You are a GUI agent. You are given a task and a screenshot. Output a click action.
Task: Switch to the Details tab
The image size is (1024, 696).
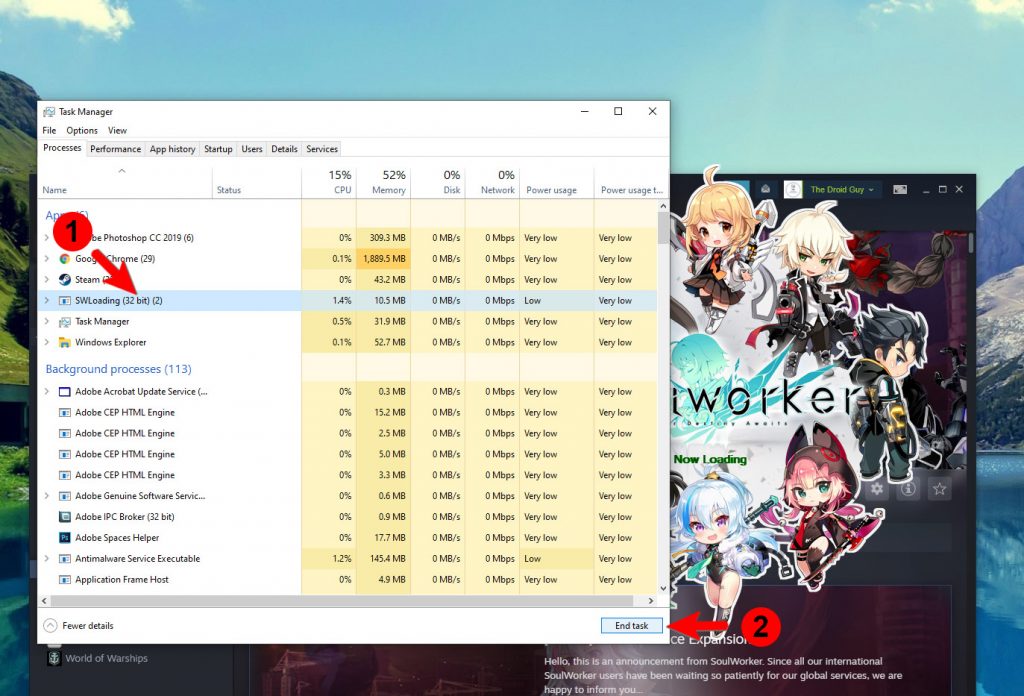tap(284, 149)
